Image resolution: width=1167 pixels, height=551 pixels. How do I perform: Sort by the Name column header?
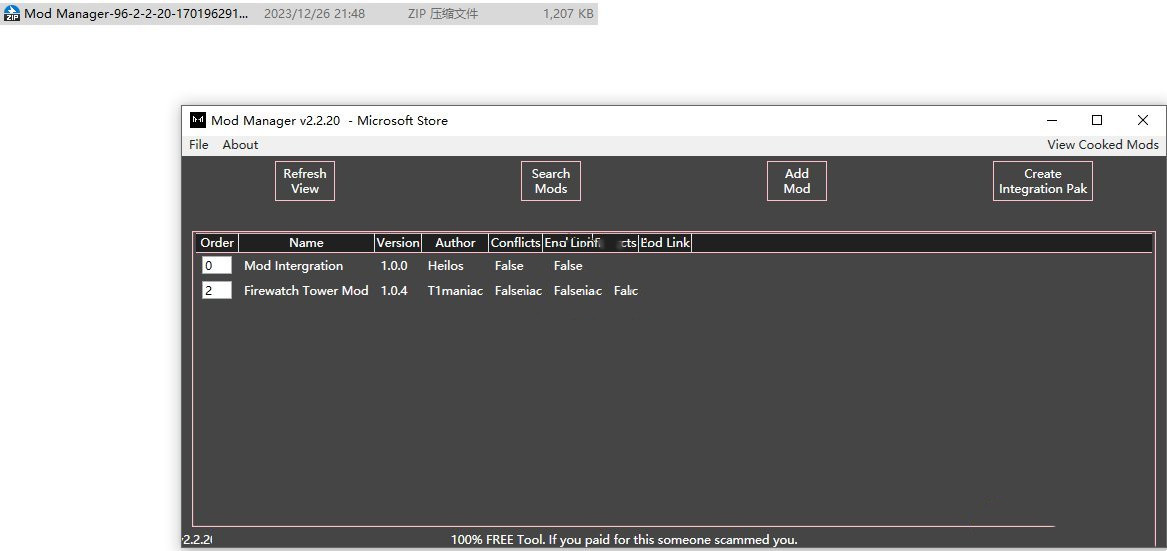[306, 243]
